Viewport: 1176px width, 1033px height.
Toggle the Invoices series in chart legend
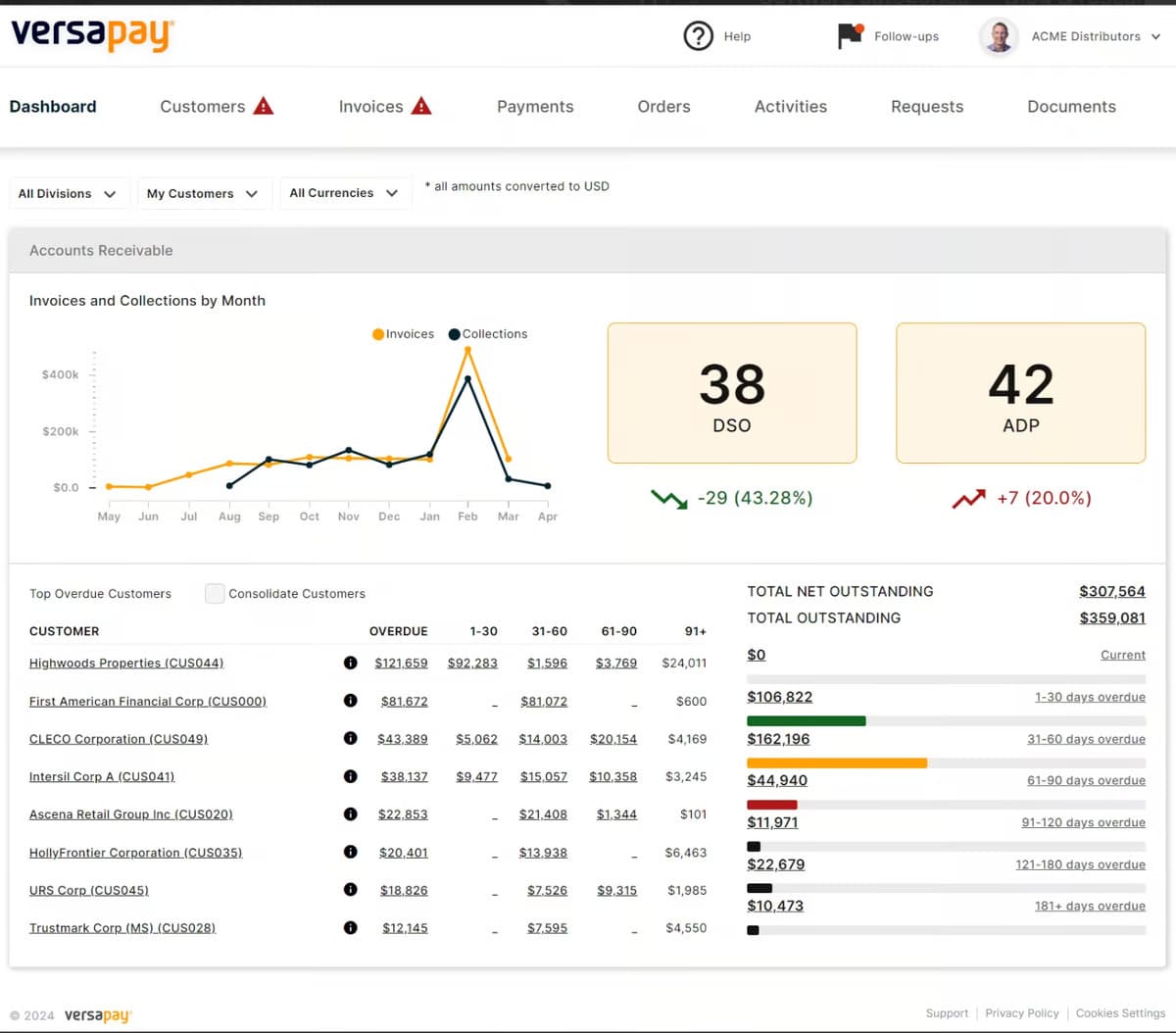point(403,334)
